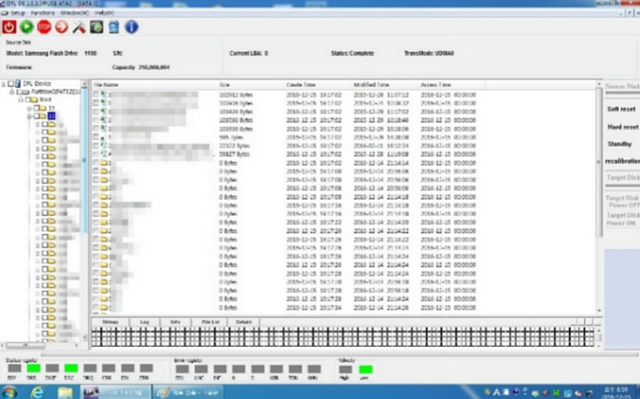Collapse the Partition0(FAT32) tree node
This screenshot has height=399, width=640.
[x=12, y=92]
